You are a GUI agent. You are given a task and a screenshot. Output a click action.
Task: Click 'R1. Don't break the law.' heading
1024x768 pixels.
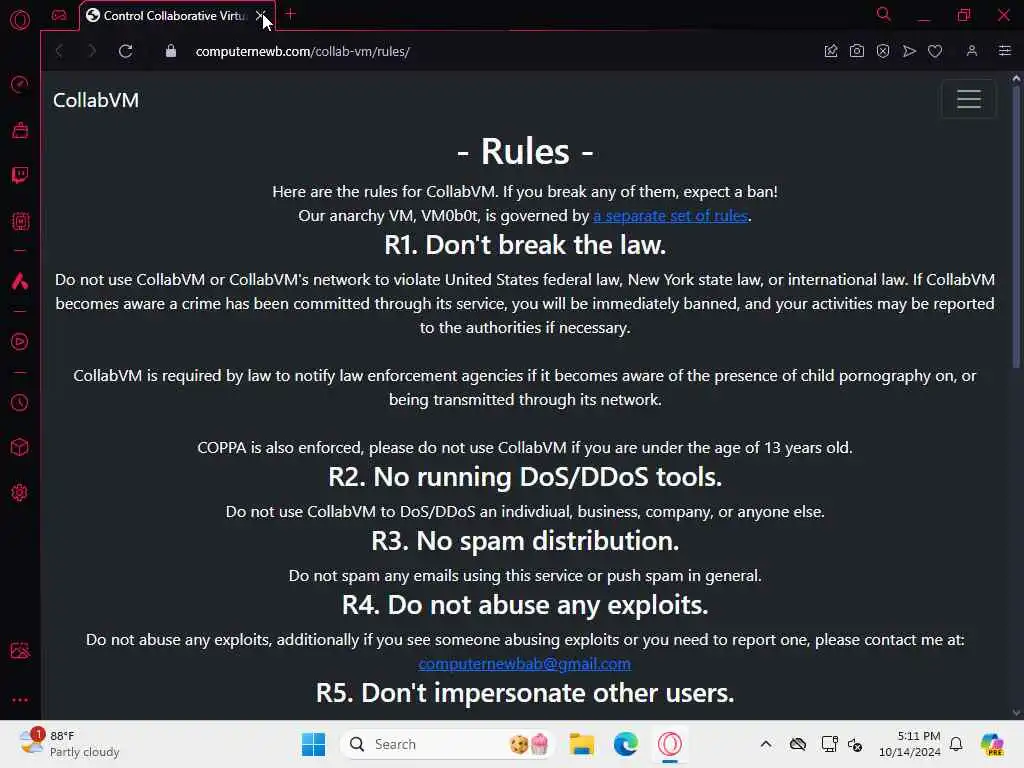525,246
